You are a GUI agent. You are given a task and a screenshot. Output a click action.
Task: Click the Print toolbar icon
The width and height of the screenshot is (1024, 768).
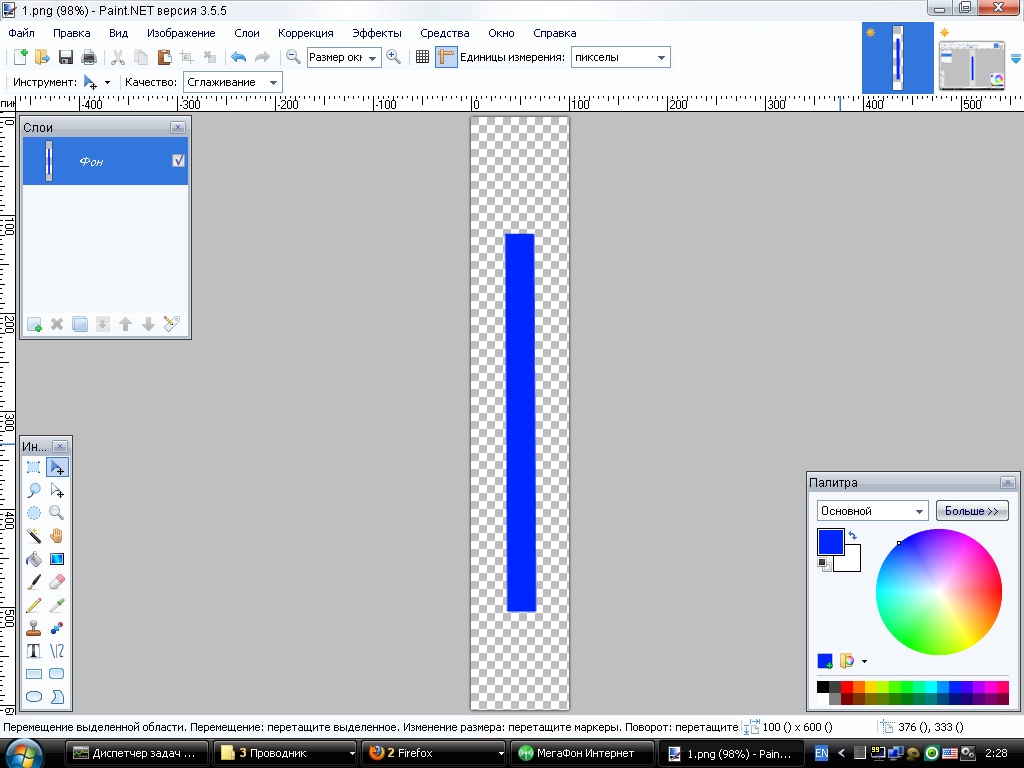[x=89, y=57]
